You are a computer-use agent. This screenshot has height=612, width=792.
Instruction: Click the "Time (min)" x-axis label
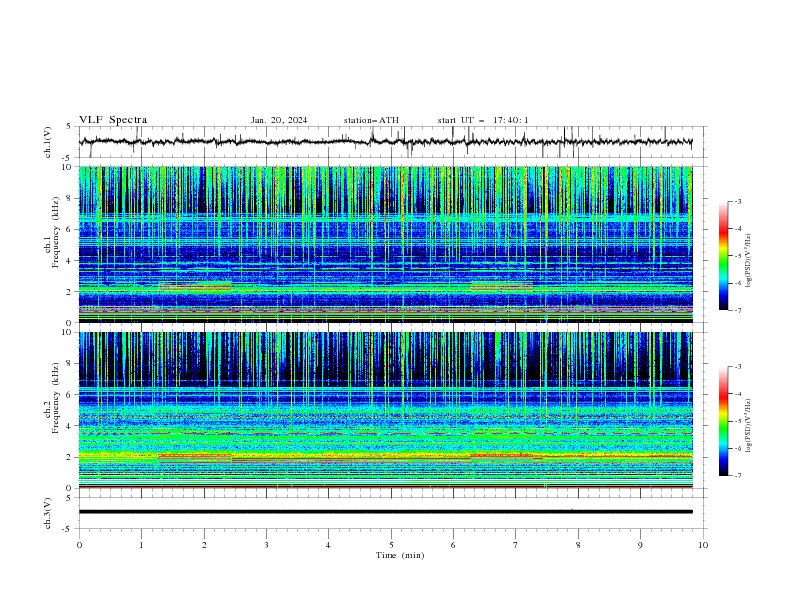pos(400,555)
